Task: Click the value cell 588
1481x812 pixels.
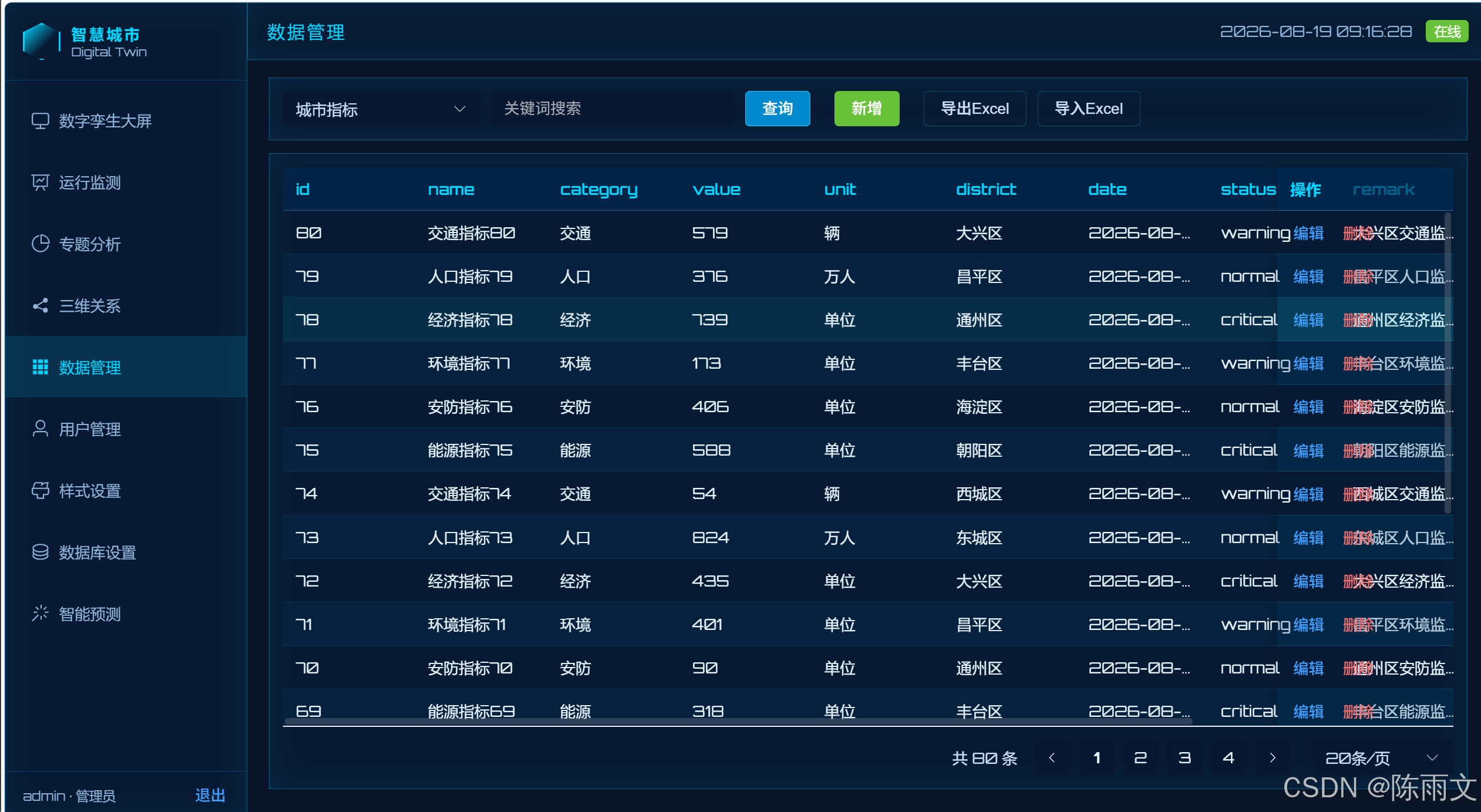Action: point(711,450)
